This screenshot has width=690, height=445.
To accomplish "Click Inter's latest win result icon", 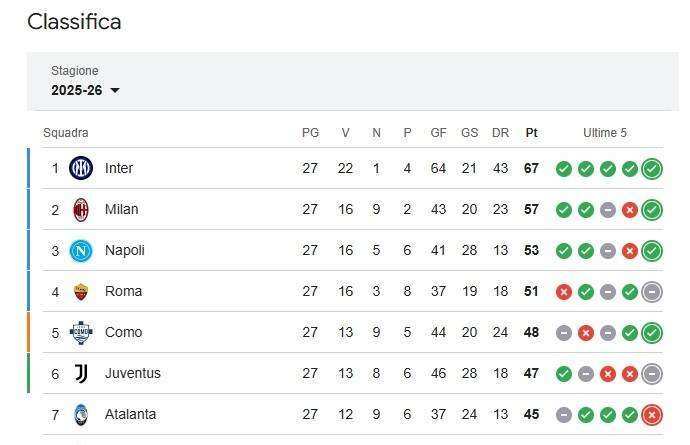I will (x=652, y=168).
